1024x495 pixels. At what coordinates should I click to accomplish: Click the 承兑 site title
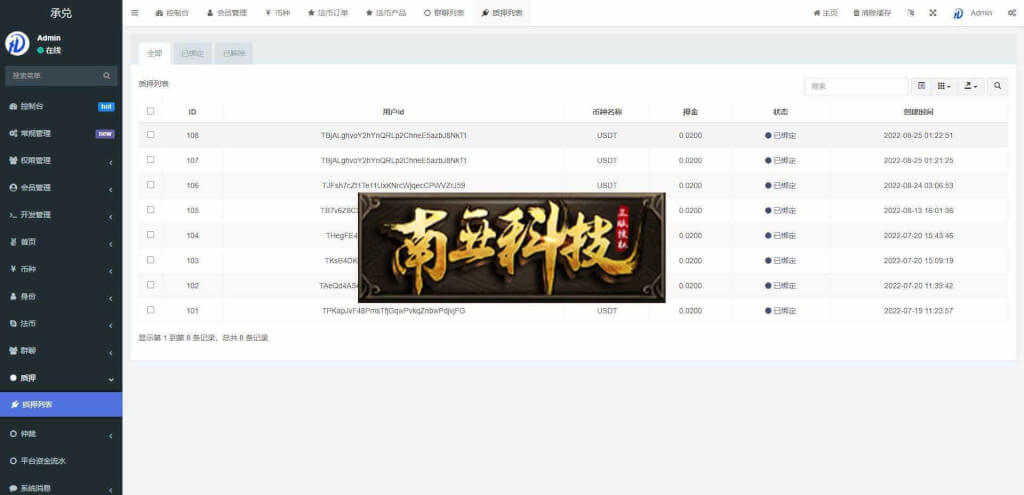[x=61, y=12]
